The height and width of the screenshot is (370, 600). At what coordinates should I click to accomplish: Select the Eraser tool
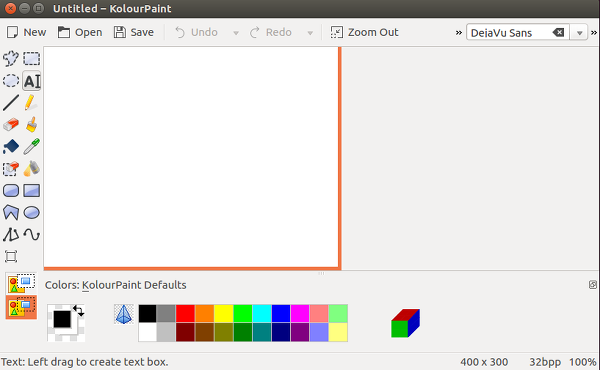tap(11, 125)
